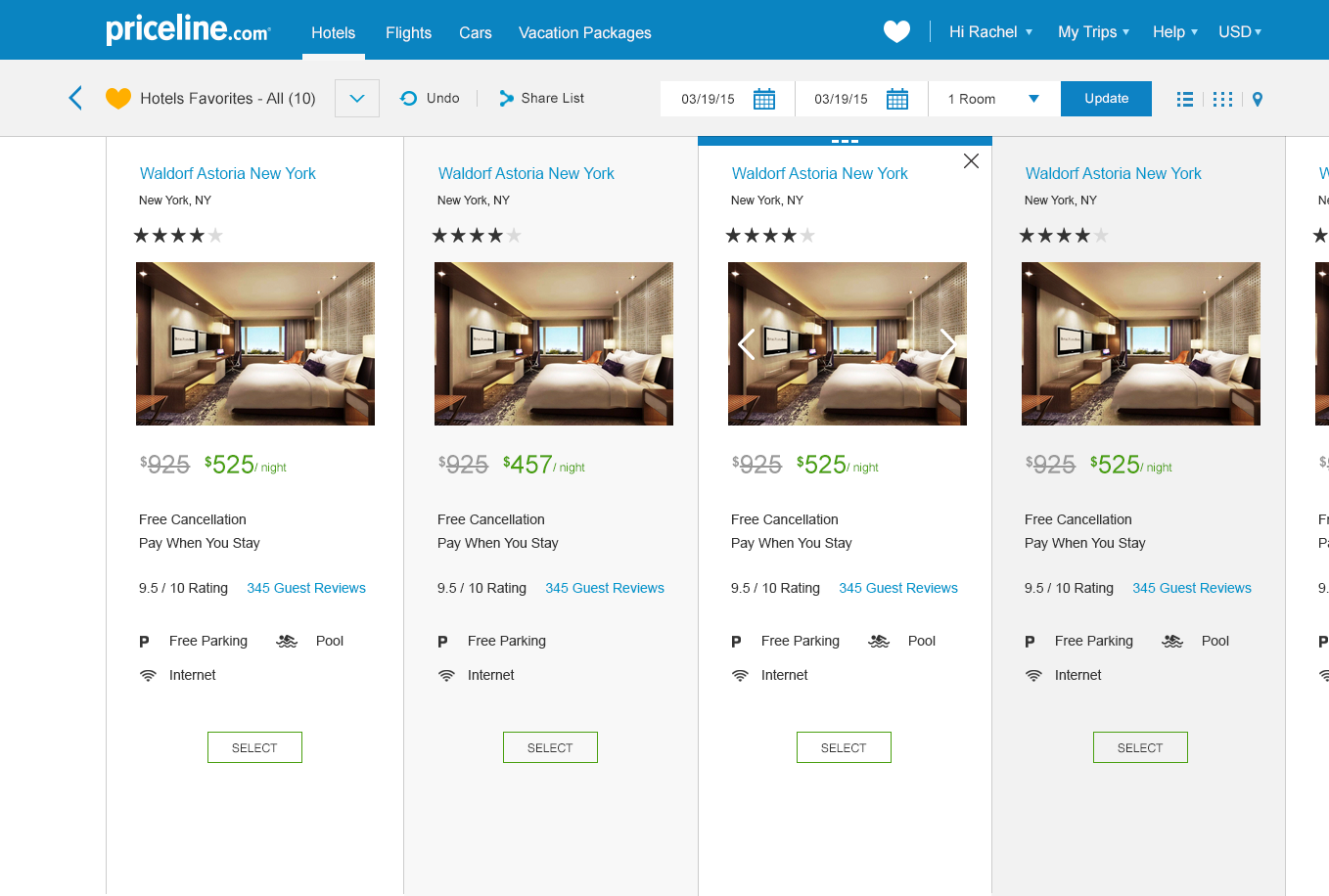The width and height of the screenshot is (1329, 896).
Task: Click the parking P icon on the fourth card
Action: [x=1030, y=642]
